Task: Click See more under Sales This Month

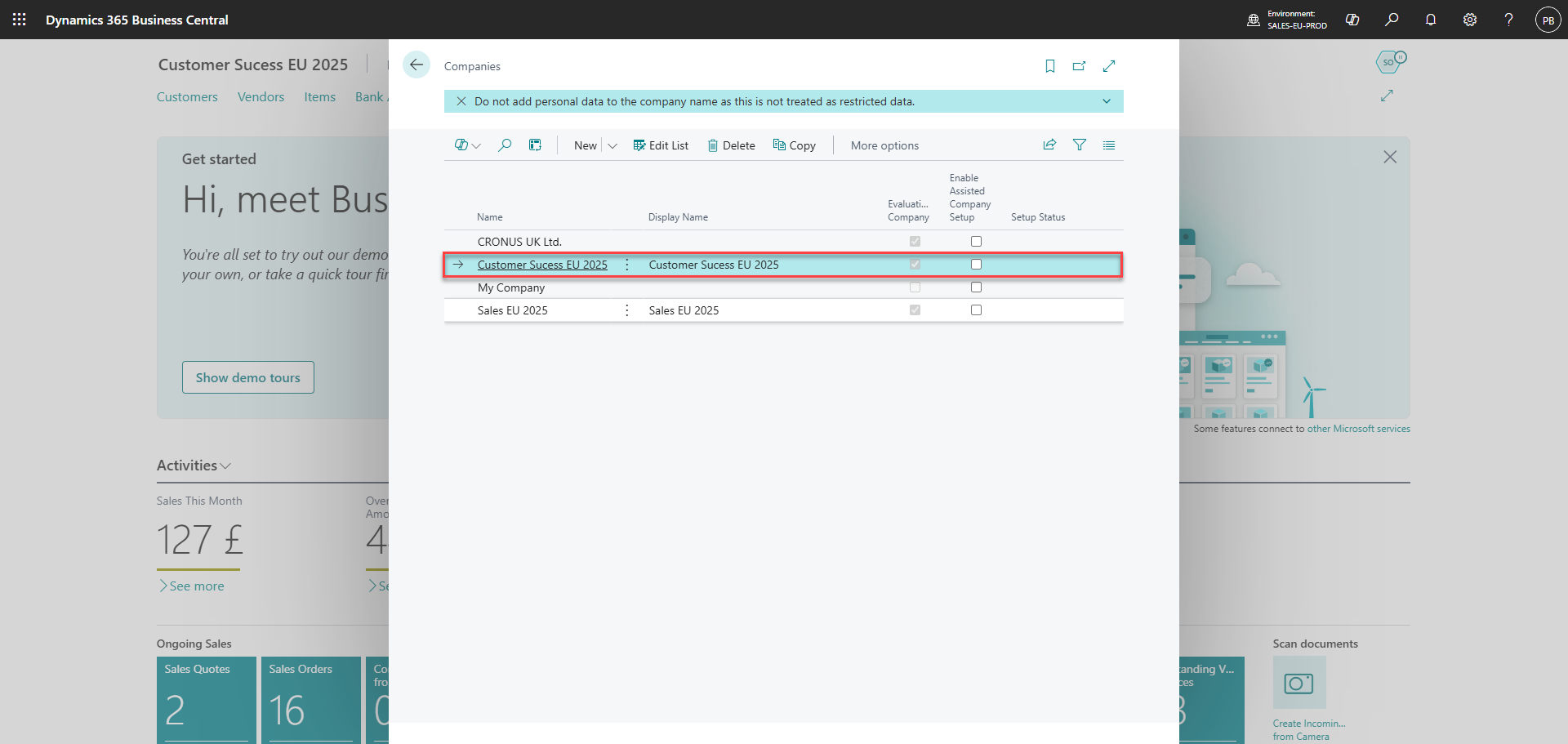Action: click(x=192, y=586)
